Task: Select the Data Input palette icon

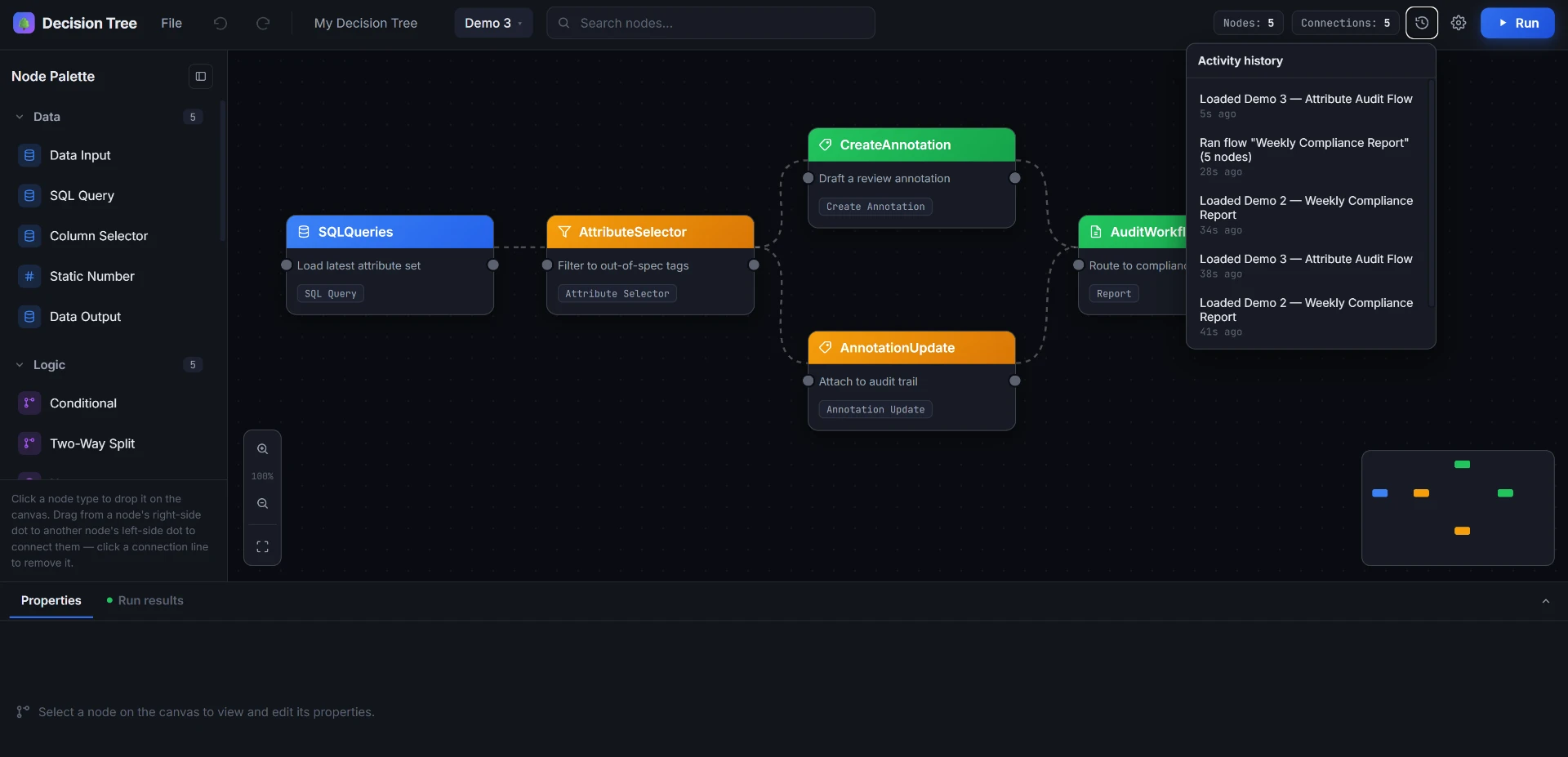Action: coord(29,155)
